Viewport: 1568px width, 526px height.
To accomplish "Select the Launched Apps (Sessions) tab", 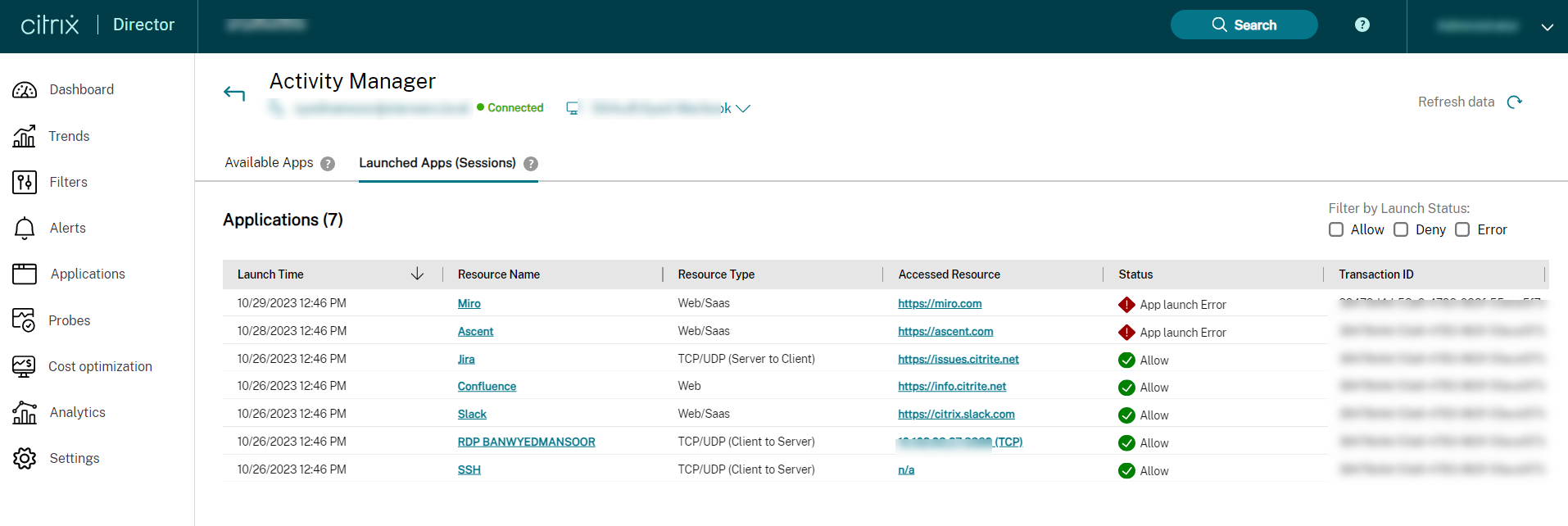I will pos(437,163).
